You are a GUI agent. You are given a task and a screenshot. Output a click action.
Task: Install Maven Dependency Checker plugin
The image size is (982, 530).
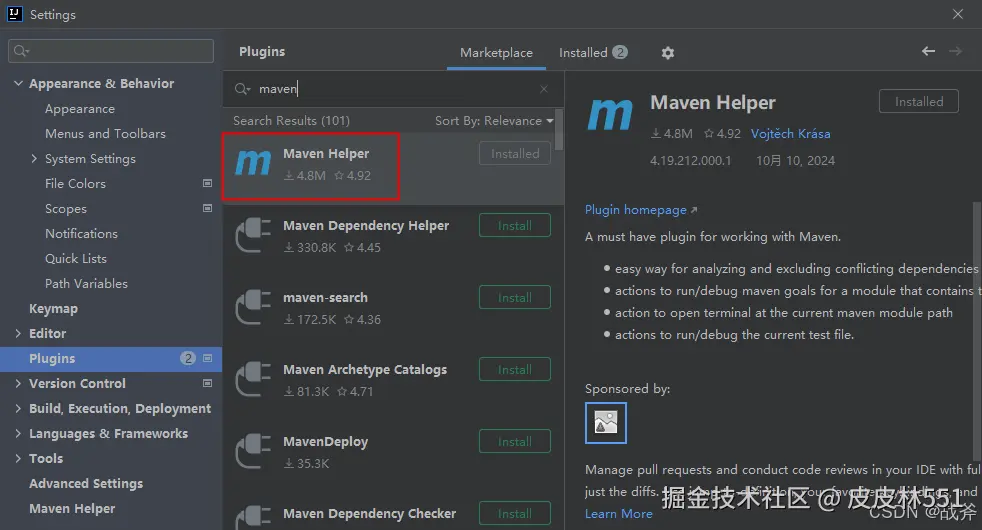click(515, 514)
